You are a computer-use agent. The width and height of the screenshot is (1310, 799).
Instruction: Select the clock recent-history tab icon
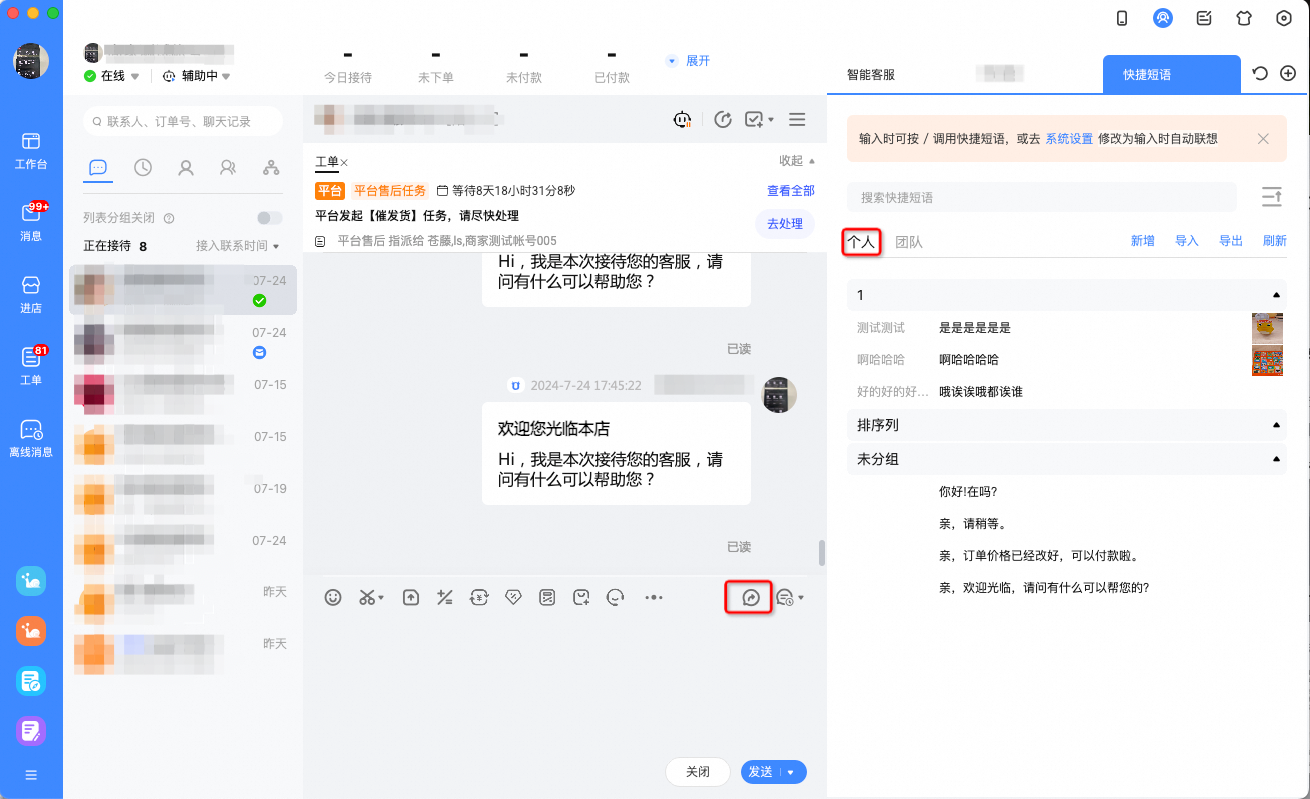pyautogui.click(x=143, y=168)
